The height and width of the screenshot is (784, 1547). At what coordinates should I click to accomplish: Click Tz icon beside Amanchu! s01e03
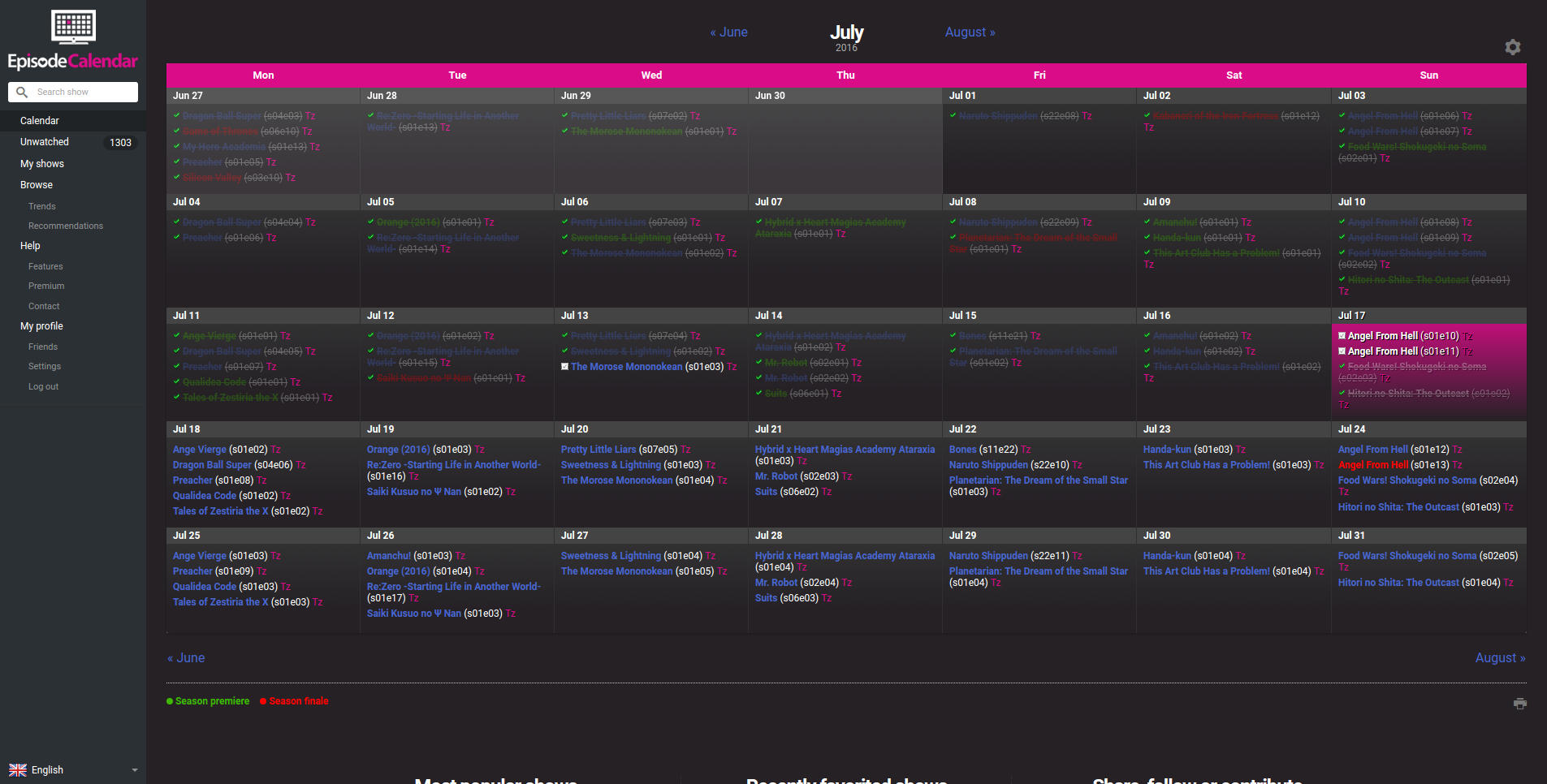click(460, 556)
